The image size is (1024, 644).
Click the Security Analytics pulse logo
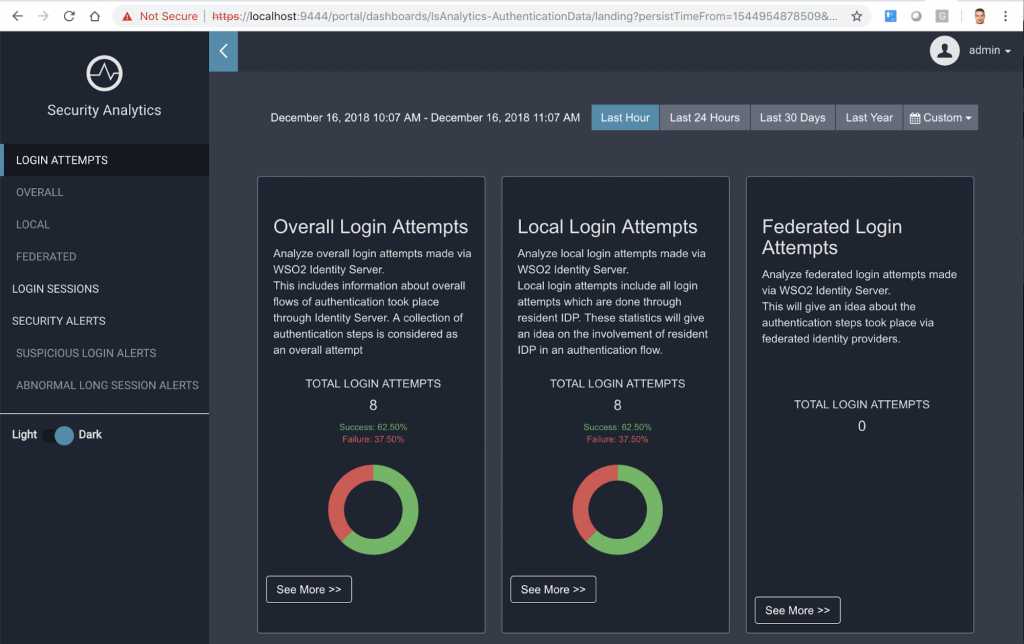click(104, 73)
